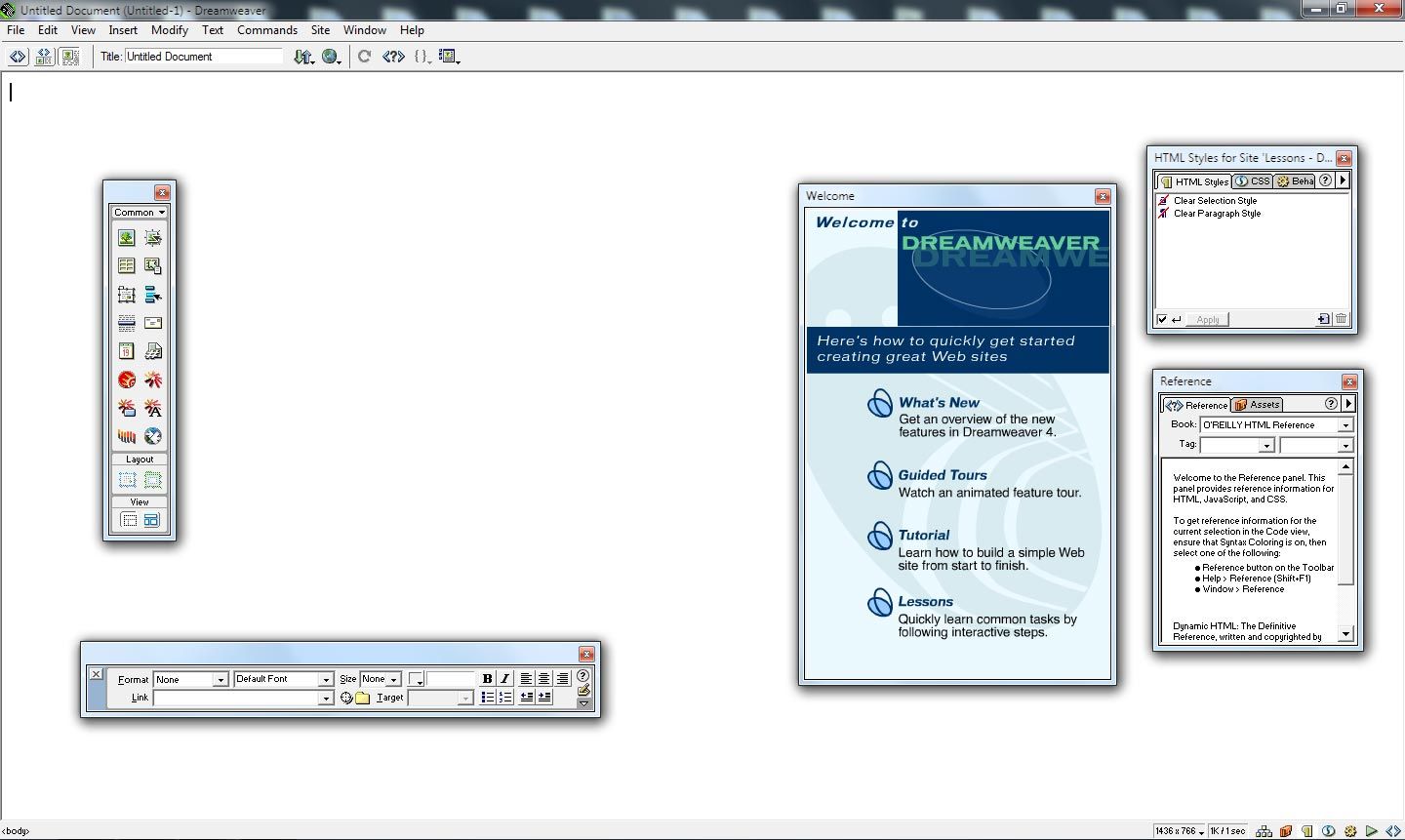The image size is (1405, 840).
Task: Toggle Align Left in Property inspector
Action: coord(526,679)
